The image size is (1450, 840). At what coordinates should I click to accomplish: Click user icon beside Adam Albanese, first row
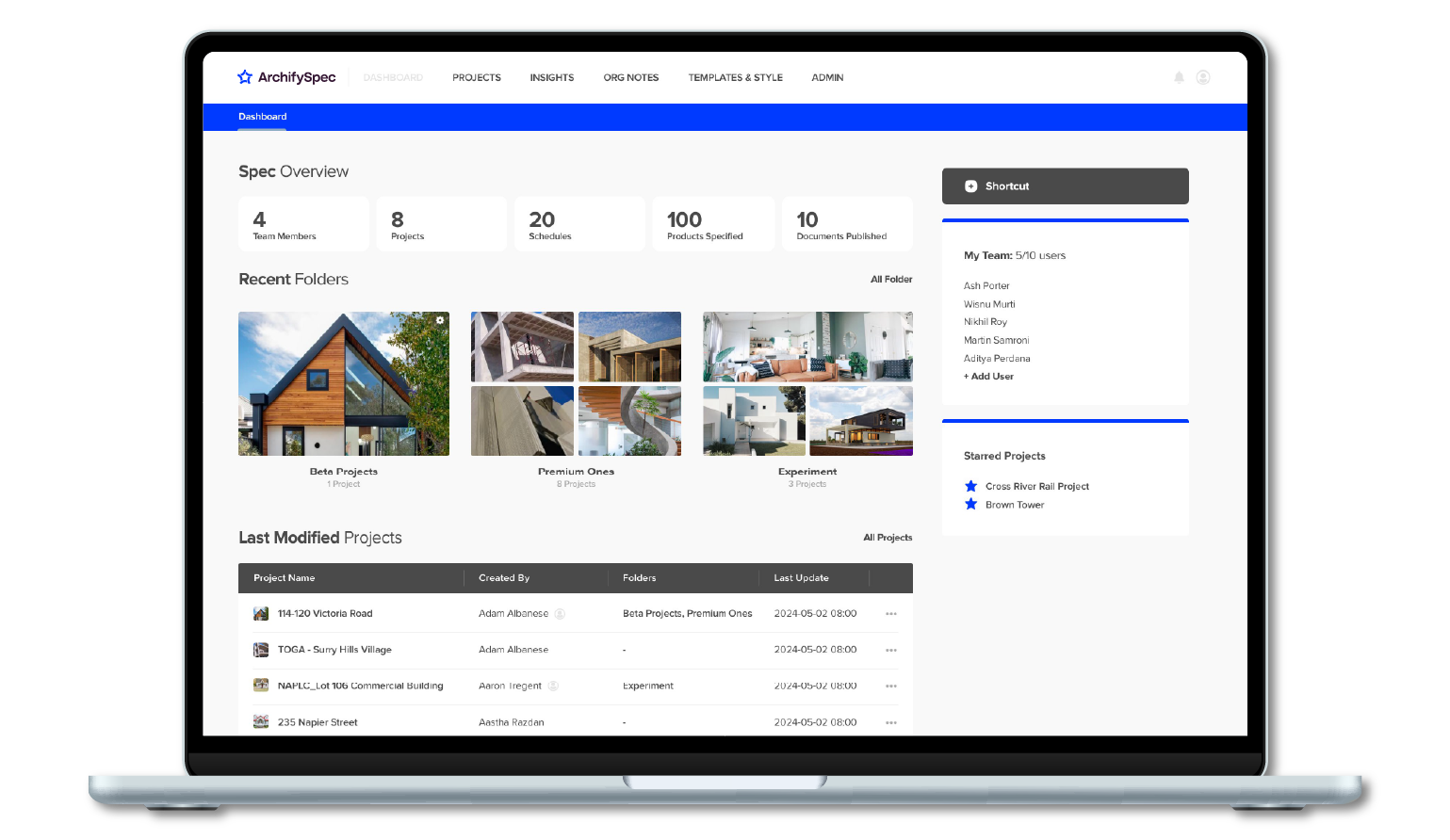560,614
